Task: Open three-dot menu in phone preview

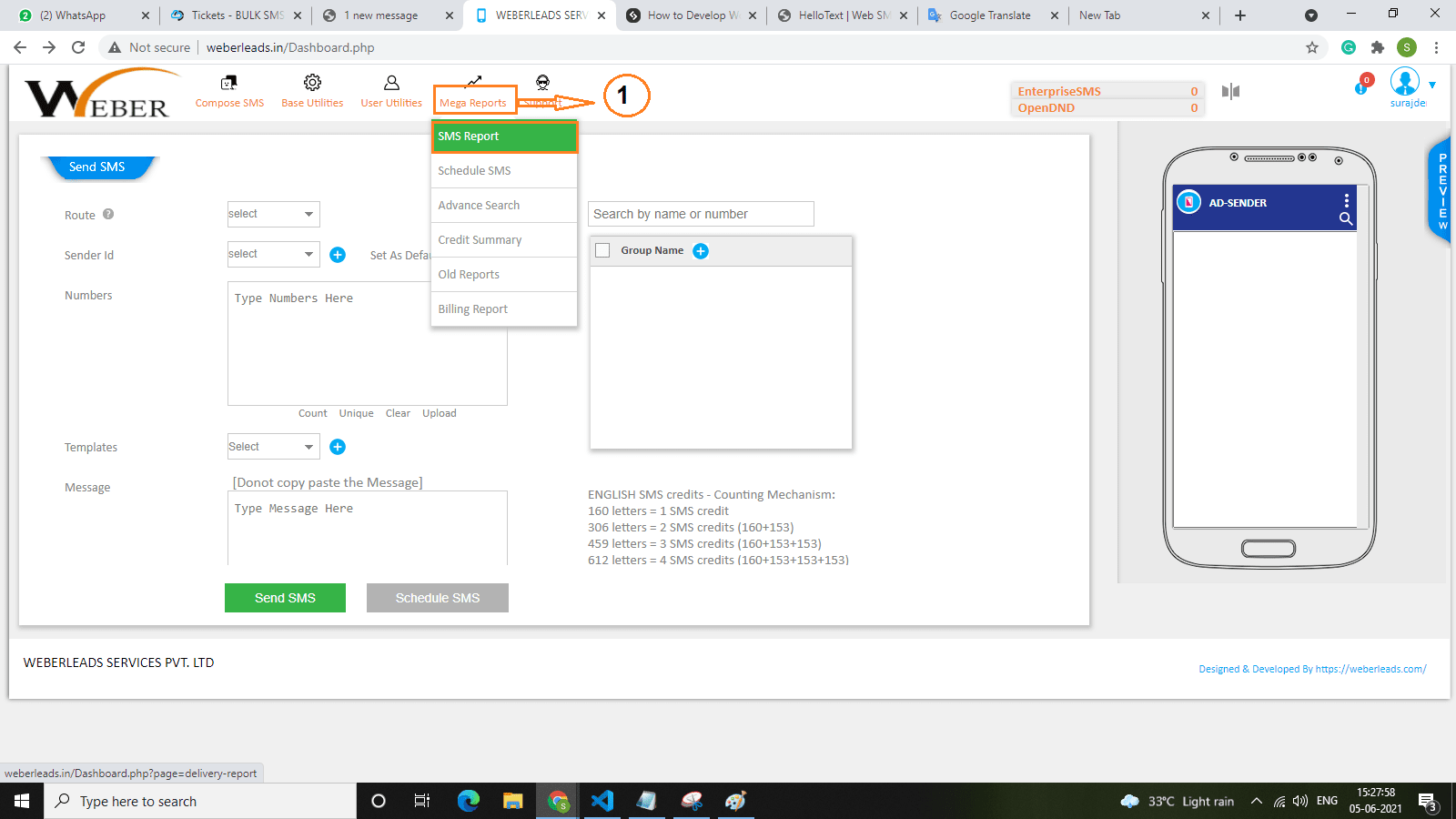Action: 1346,200
